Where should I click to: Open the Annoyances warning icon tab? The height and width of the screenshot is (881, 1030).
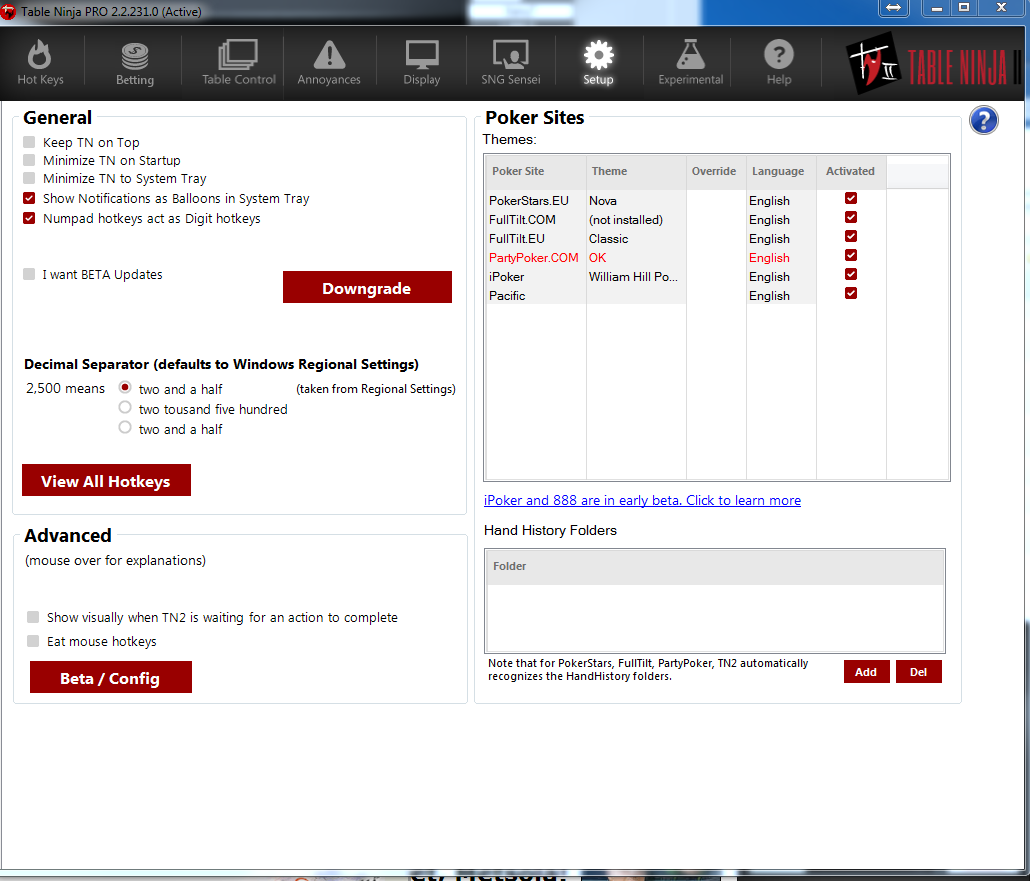pos(328,63)
